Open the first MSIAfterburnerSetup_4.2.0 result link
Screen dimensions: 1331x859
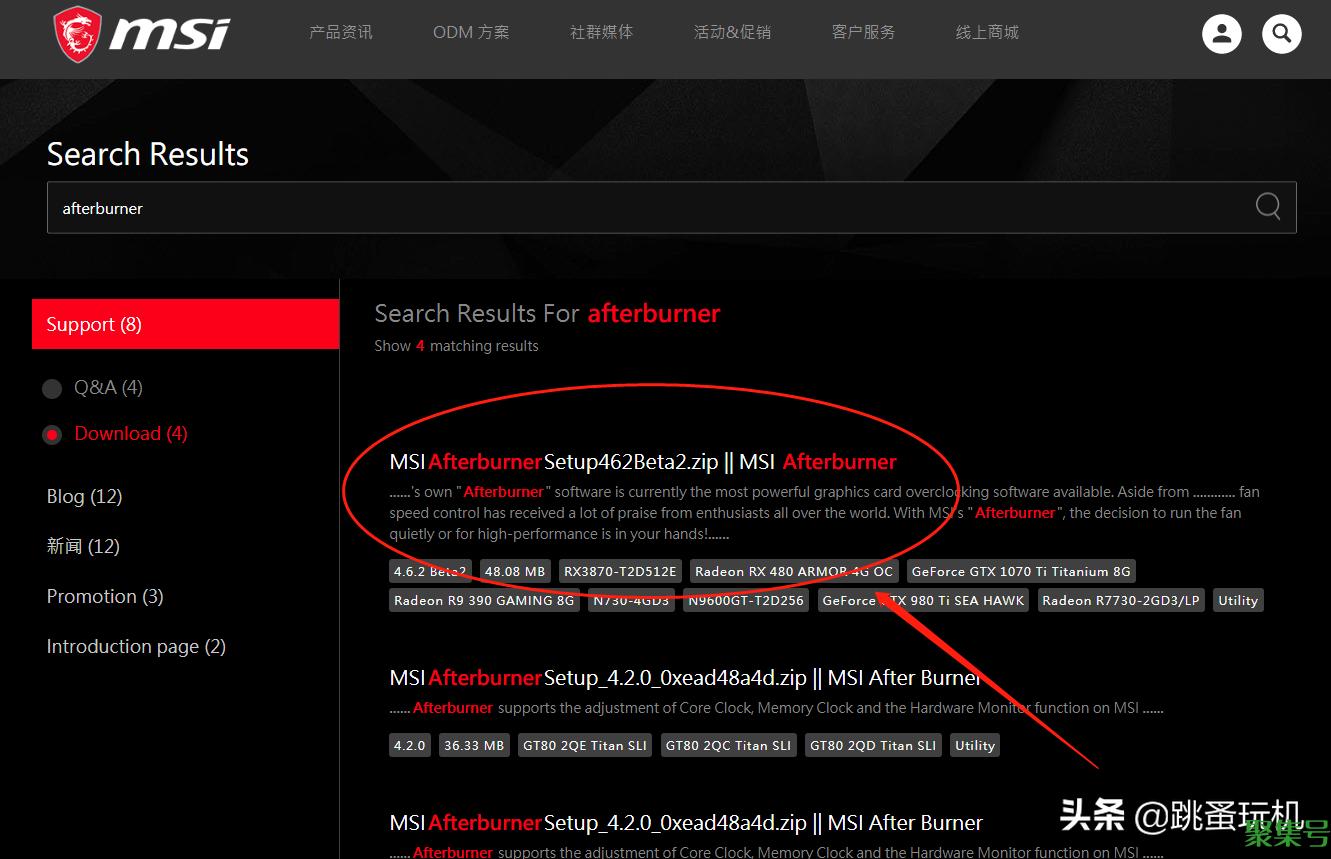pyautogui.click(x=686, y=678)
